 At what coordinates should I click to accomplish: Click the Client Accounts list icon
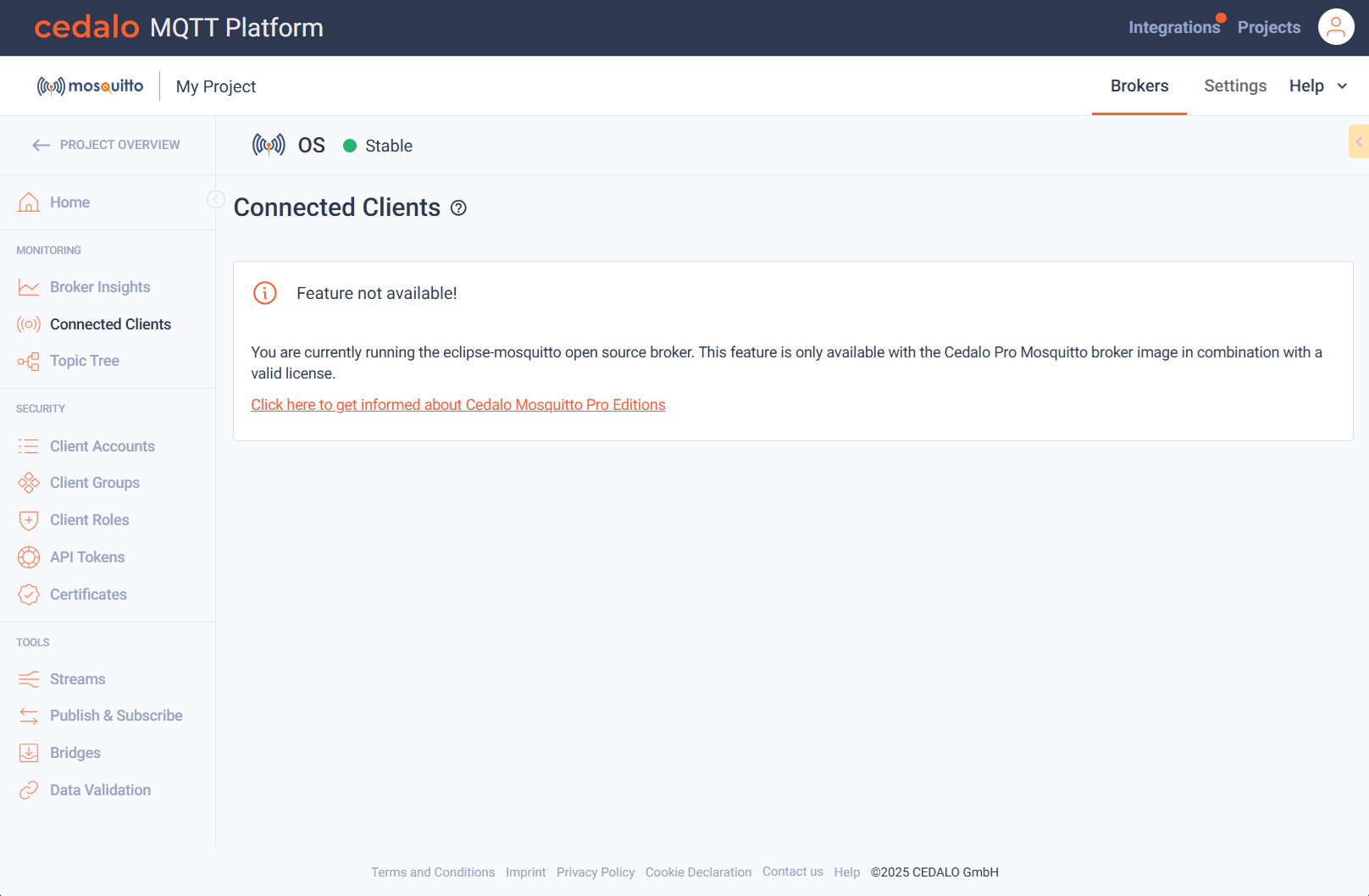(29, 446)
